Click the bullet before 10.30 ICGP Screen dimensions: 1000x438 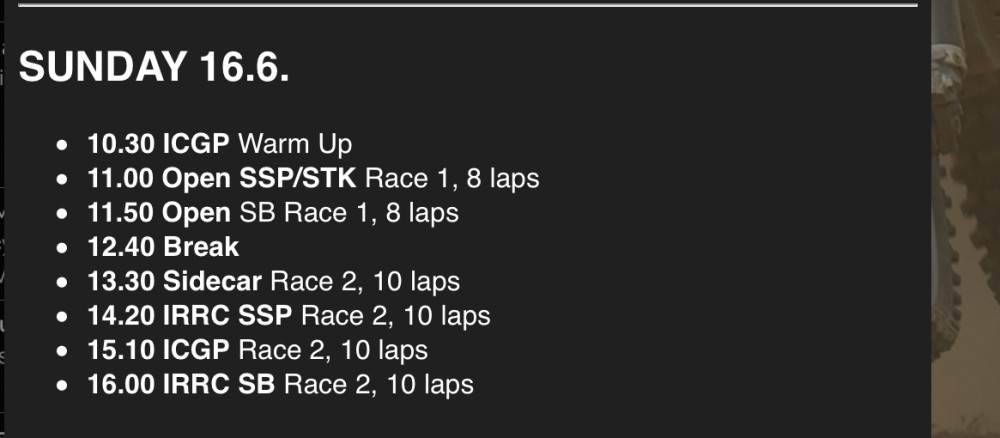point(62,145)
